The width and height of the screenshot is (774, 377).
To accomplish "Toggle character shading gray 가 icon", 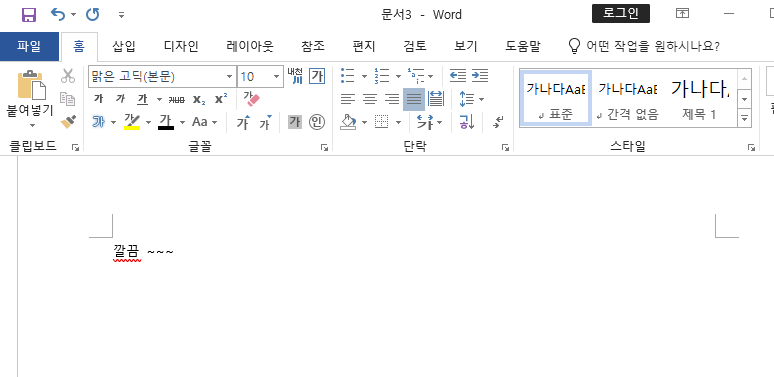I will [295, 121].
